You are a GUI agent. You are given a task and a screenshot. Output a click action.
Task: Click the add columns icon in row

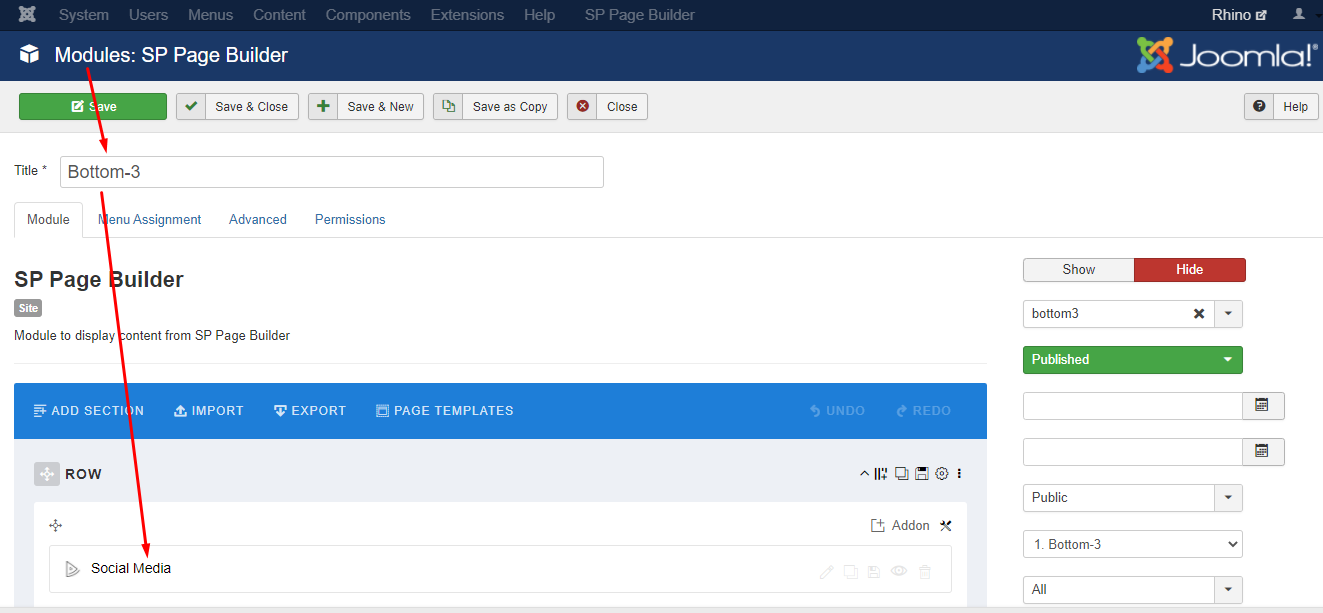(x=881, y=474)
